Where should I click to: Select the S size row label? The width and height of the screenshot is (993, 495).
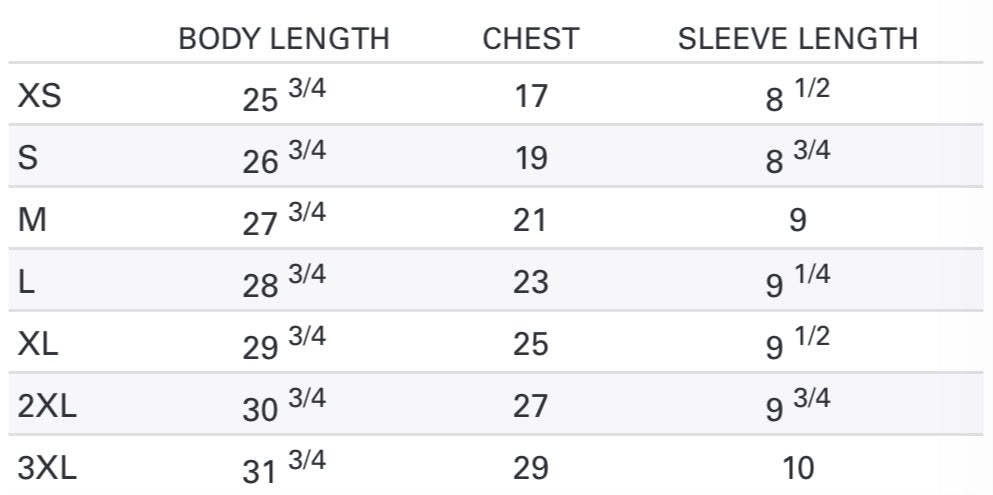click(28, 158)
